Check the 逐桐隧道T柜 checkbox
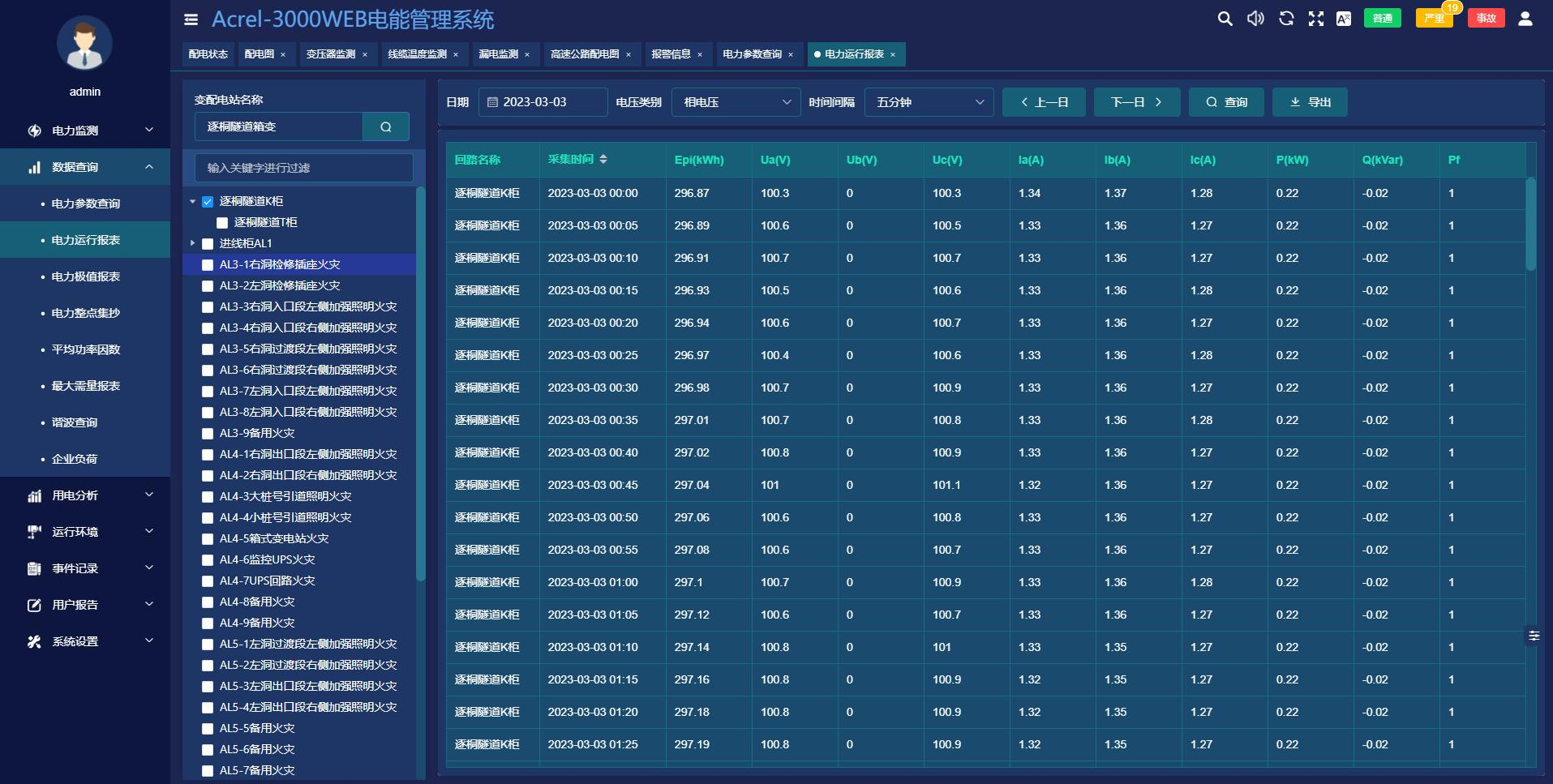 (x=222, y=223)
